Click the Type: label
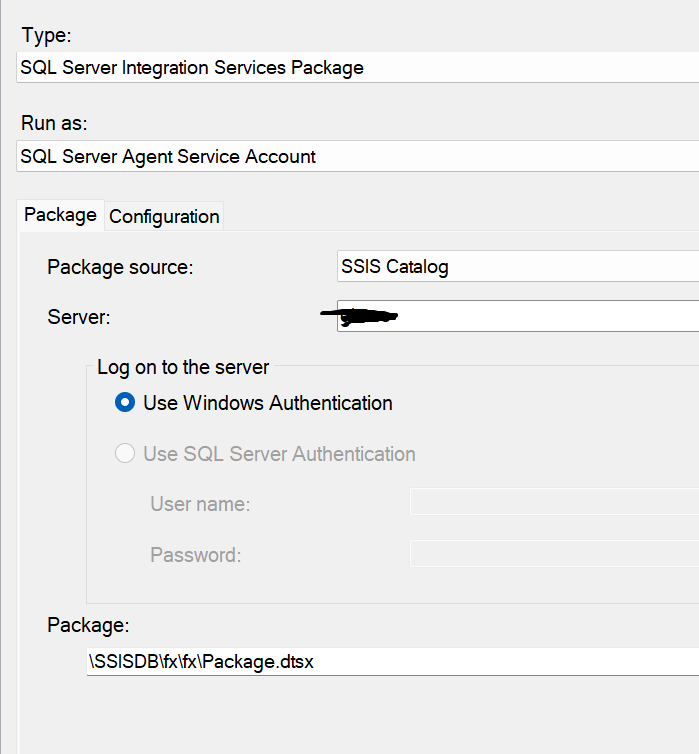Image resolution: width=699 pixels, height=754 pixels. [x=47, y=35]
